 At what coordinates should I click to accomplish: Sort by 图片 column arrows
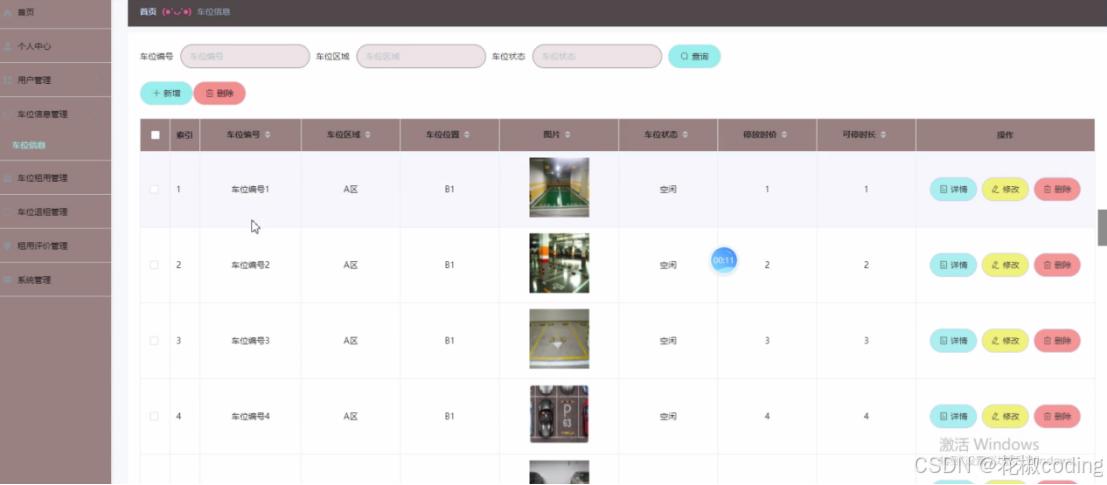click(x=568, y=135)
